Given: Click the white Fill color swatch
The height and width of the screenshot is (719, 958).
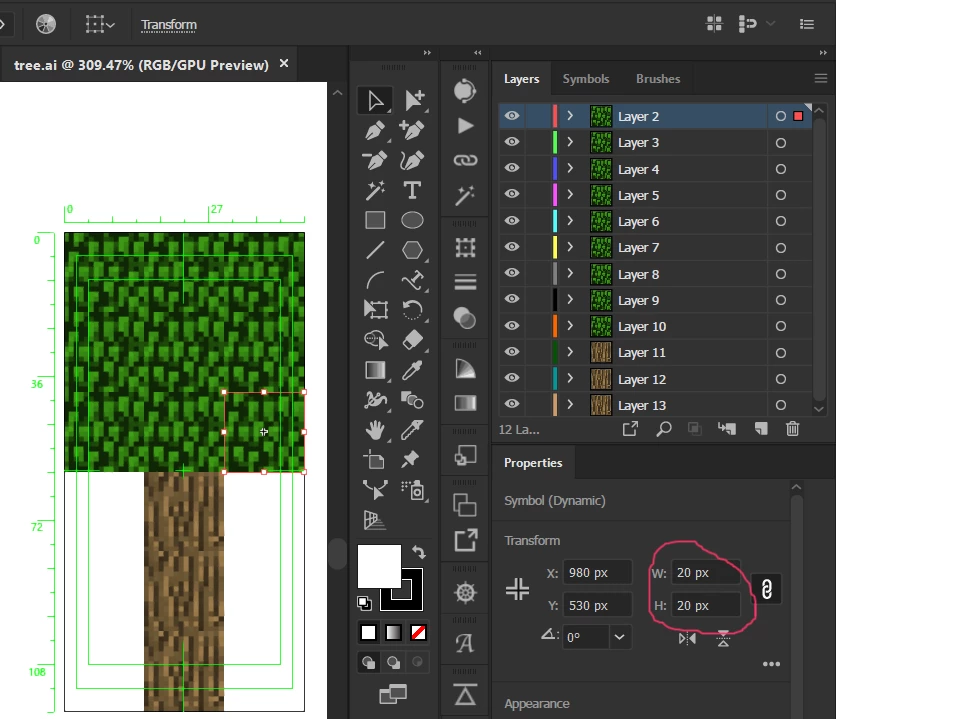Looking at the screenshot, I should pyautogui.click(x=379, y=565).
